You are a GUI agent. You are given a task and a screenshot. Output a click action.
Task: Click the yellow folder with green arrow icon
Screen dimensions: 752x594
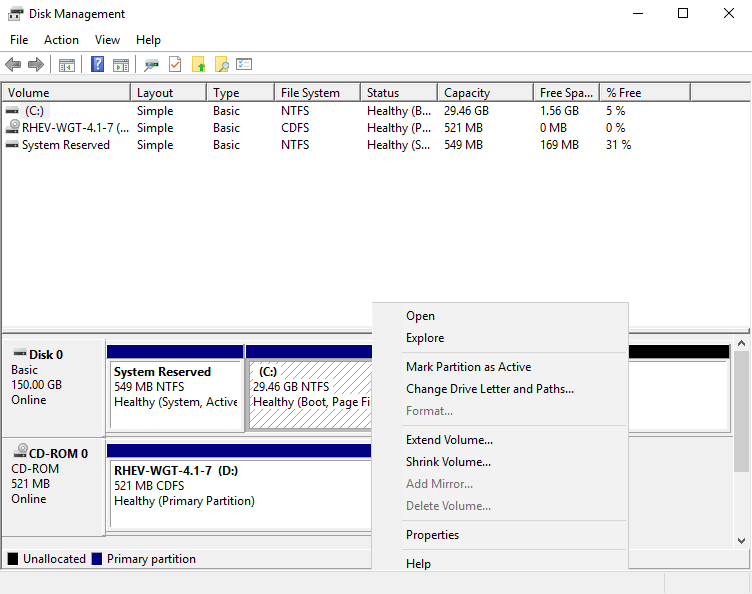tap(198, 65)
